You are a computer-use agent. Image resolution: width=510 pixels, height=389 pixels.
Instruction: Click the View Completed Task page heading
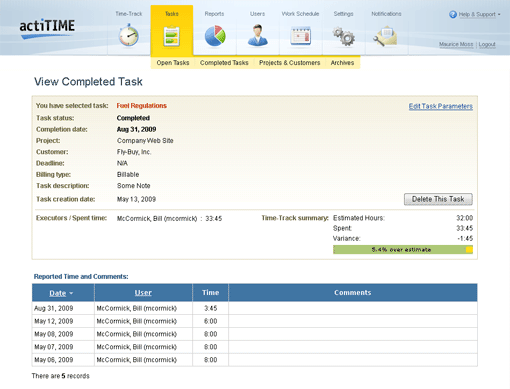point(88,82)
